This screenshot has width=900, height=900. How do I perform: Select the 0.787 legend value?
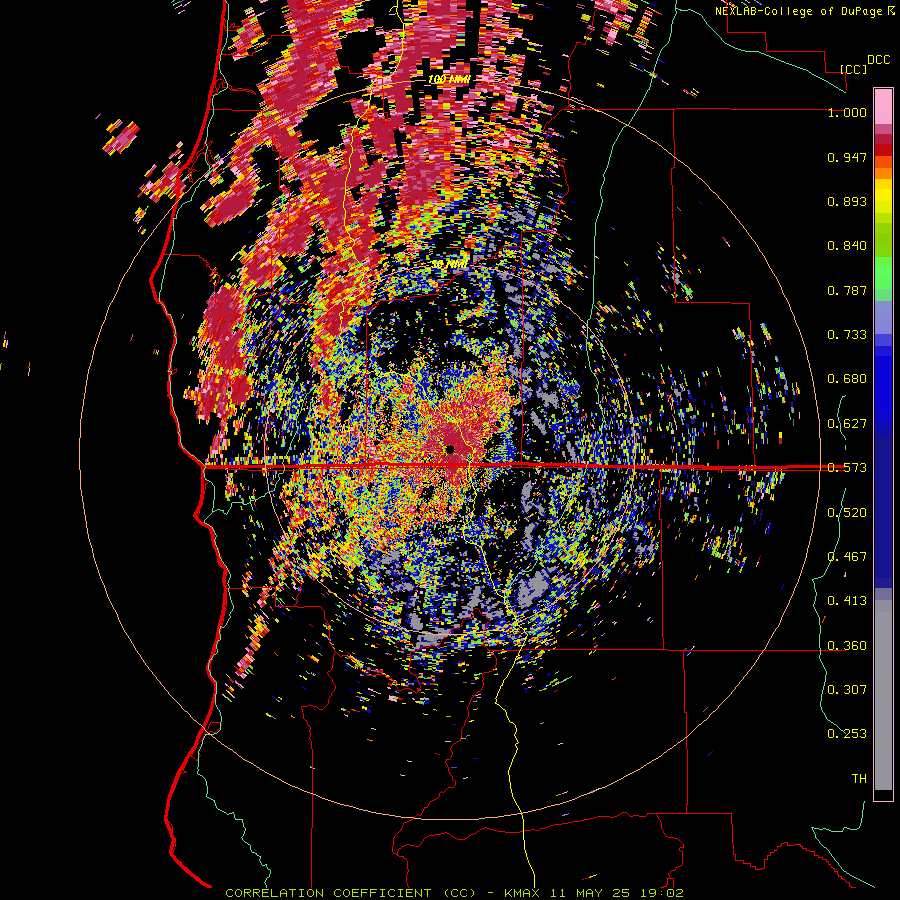click(x=847, y=290)
